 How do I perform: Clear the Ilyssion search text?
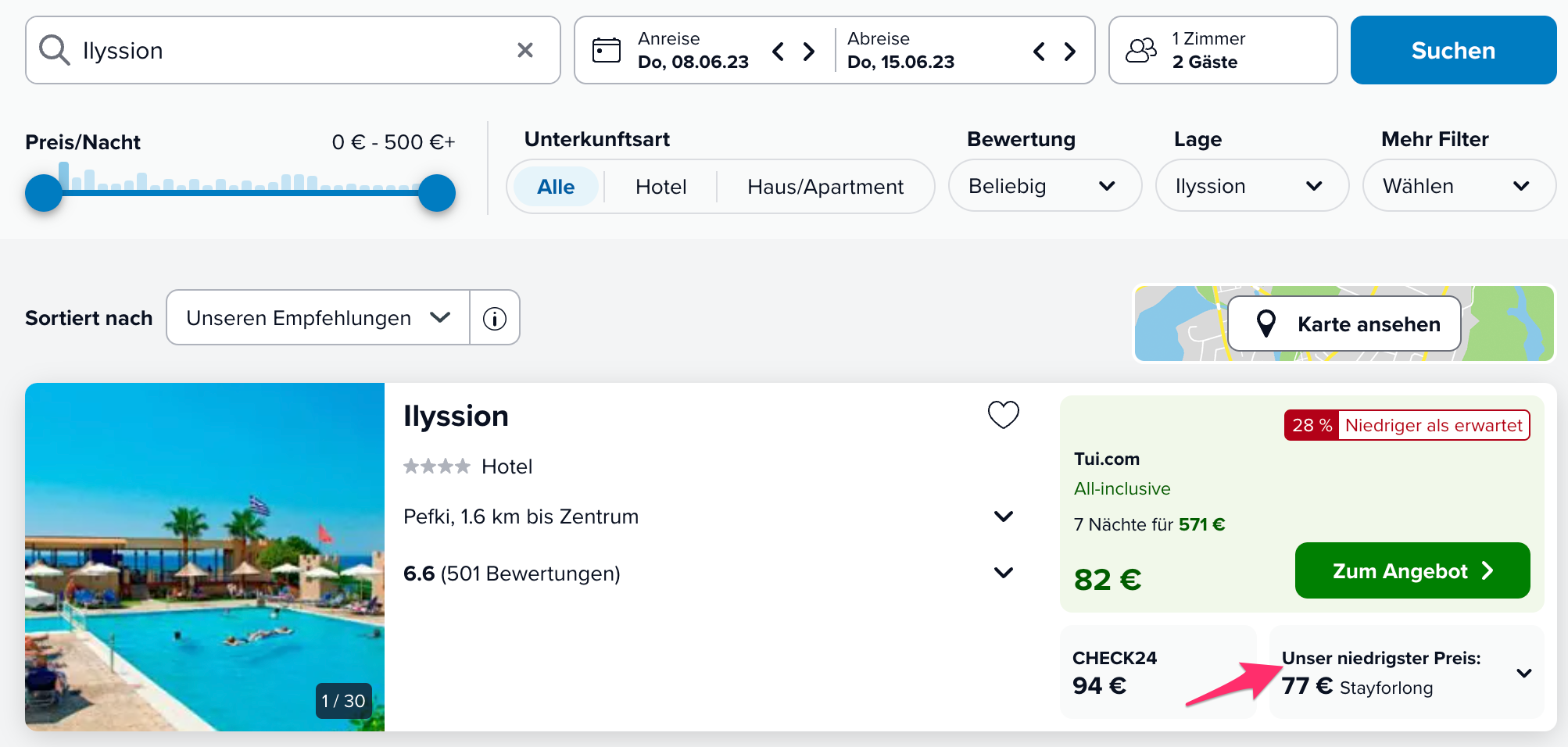click(525, 51)
